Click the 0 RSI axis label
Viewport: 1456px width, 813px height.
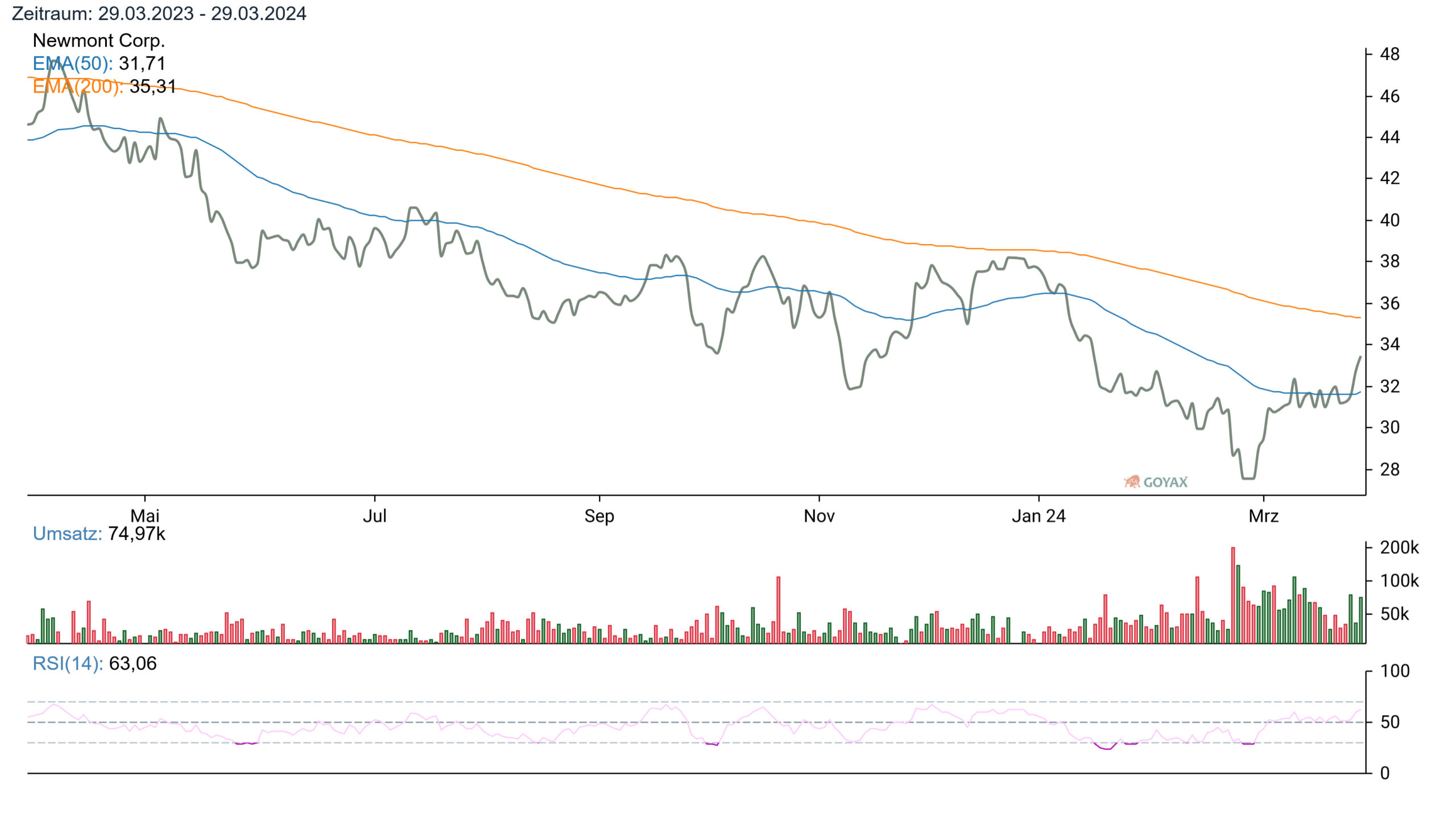[1385, 773]
